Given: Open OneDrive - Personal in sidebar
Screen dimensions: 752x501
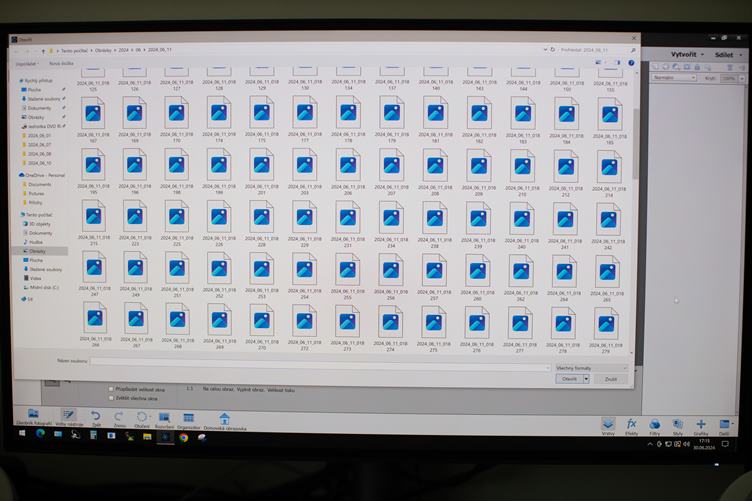Looking at the screenshot, I should [x=43, y=175].
